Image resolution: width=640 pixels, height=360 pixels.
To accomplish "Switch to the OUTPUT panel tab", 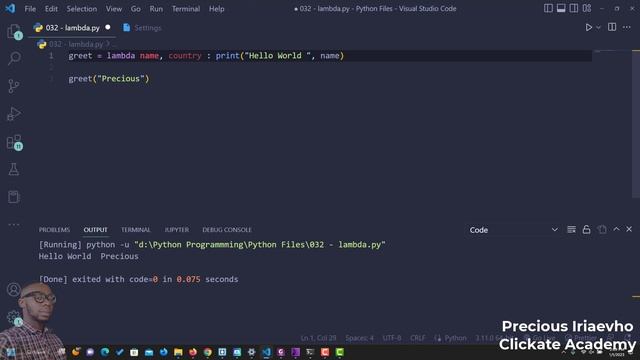I will click(x=96, y=230).
